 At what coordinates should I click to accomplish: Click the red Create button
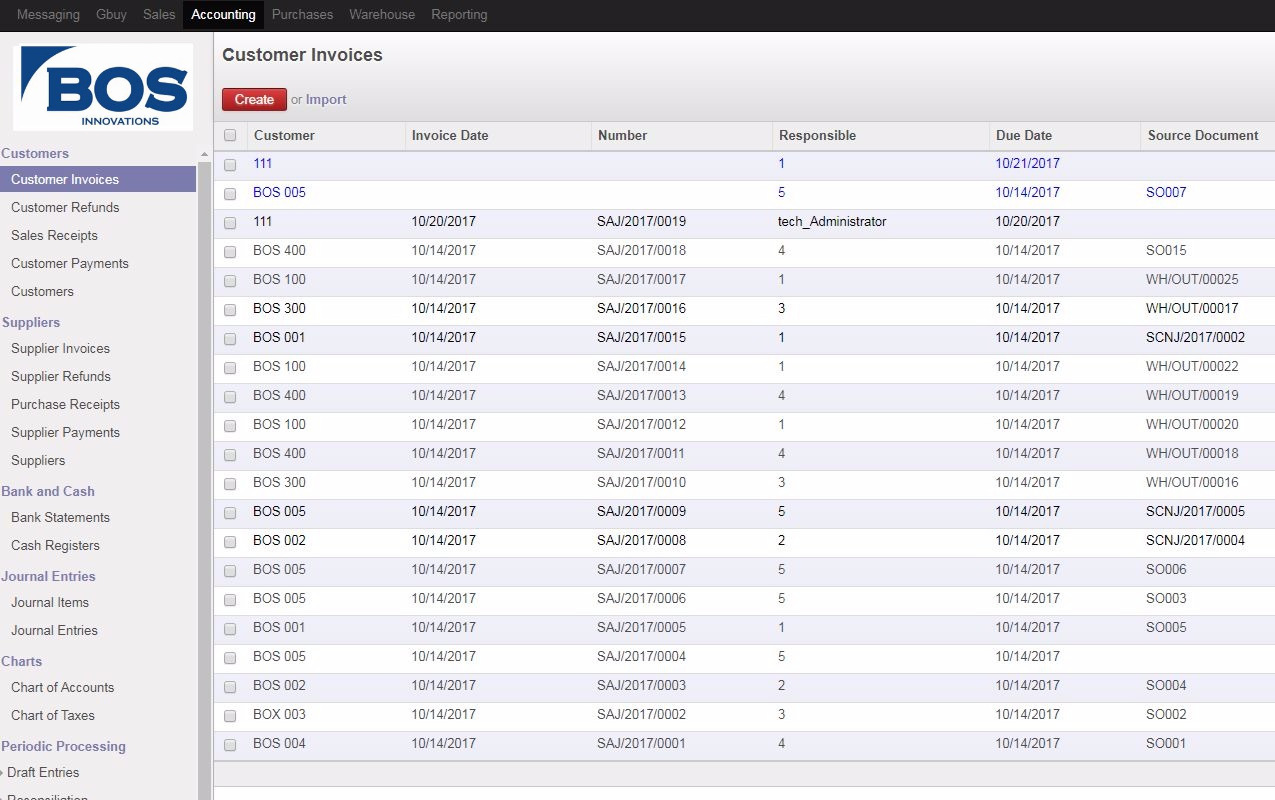(254, 99)
